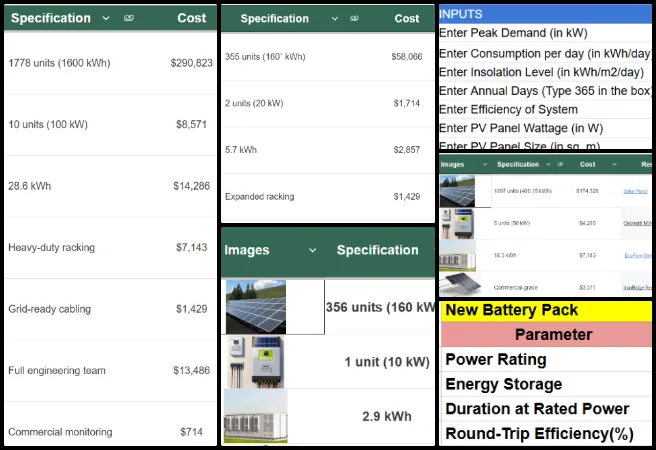Select the INPUTS header bar
Viewport: 656px width, 450px height.
[545, 14]
